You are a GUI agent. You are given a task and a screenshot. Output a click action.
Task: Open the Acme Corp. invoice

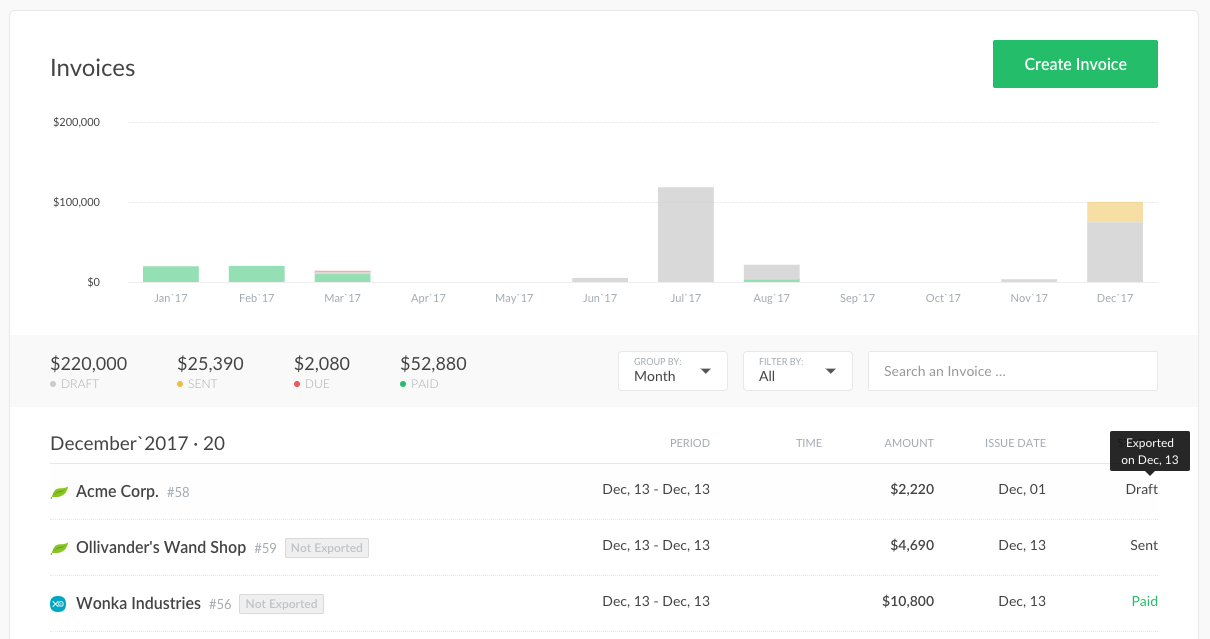(x=117, y=491)
